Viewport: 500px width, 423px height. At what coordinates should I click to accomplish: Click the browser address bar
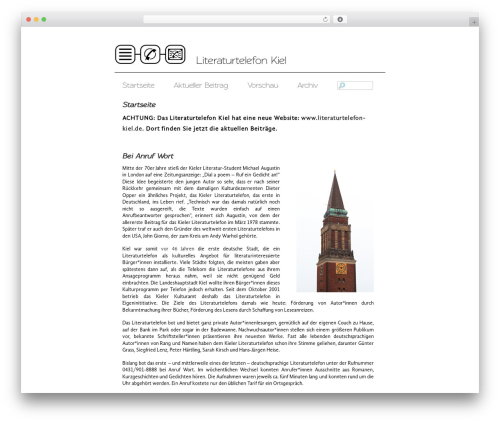237,20
